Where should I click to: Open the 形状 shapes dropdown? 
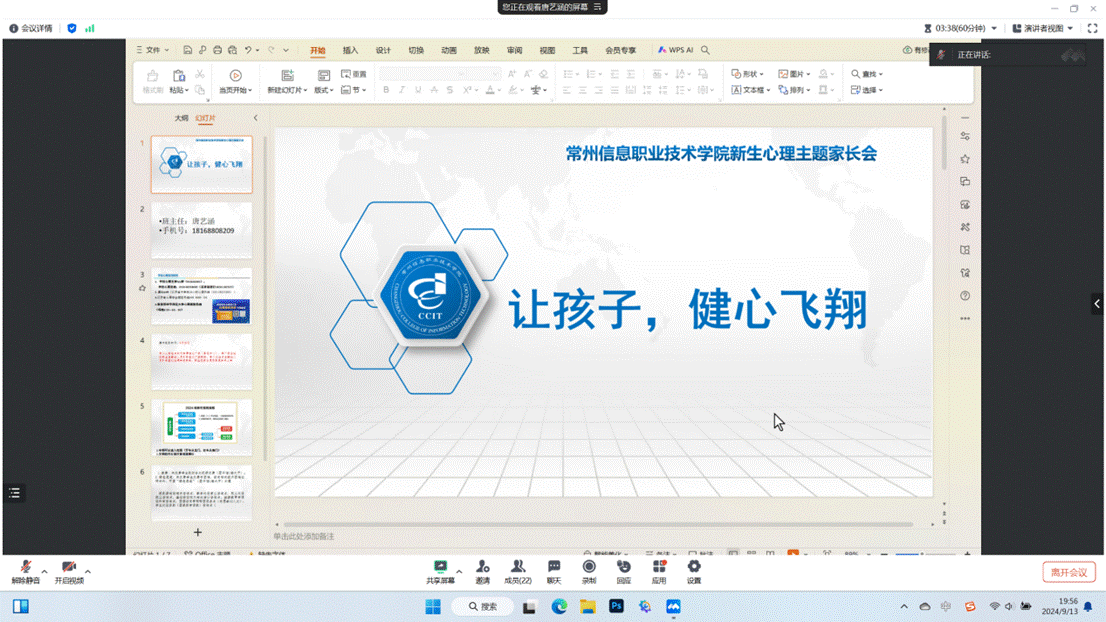coord(748,74)
